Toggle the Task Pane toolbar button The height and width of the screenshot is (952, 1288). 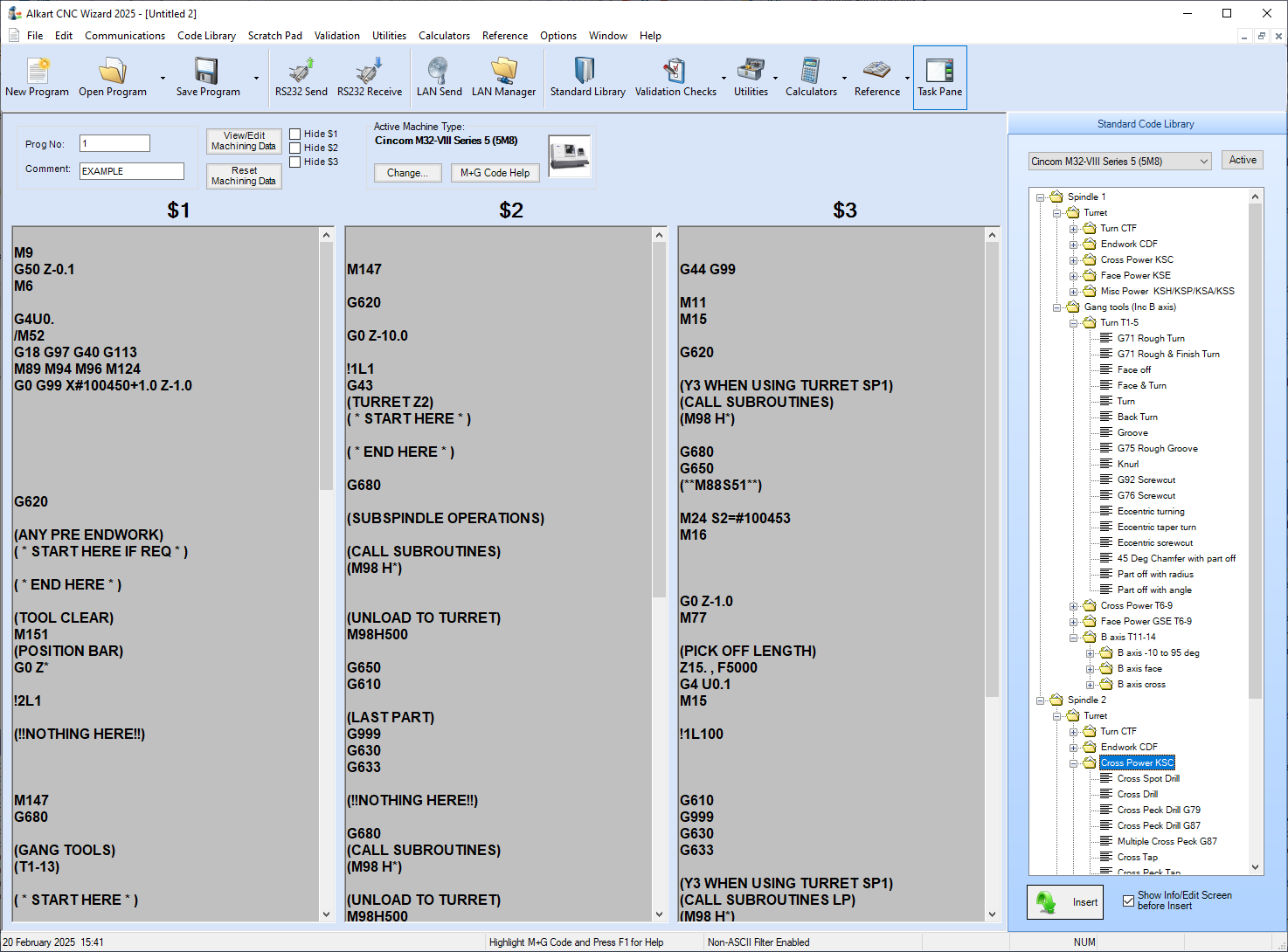click(940, 77)
